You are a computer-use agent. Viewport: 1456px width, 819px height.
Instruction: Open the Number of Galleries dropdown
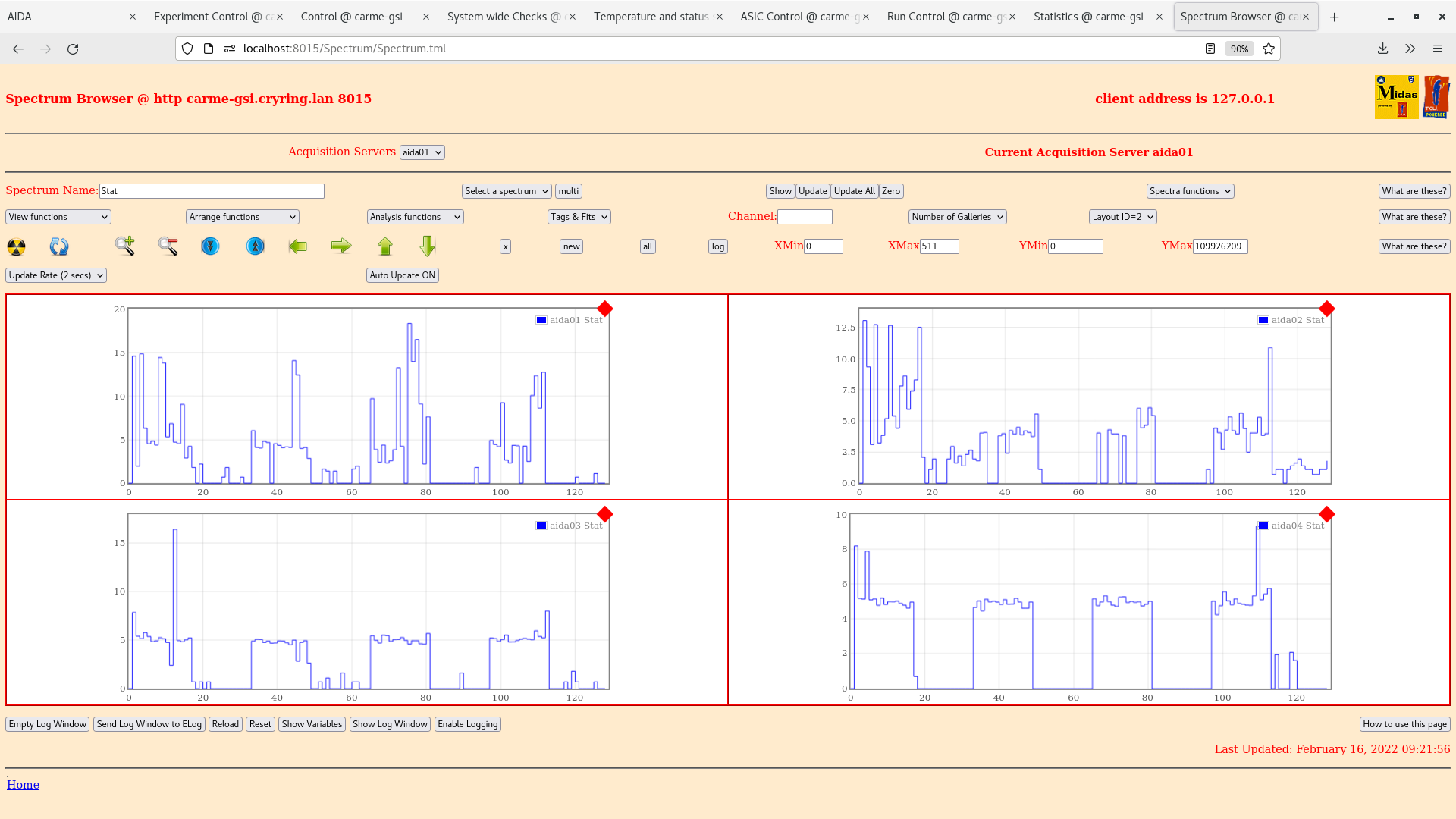[x=957, y=217]
